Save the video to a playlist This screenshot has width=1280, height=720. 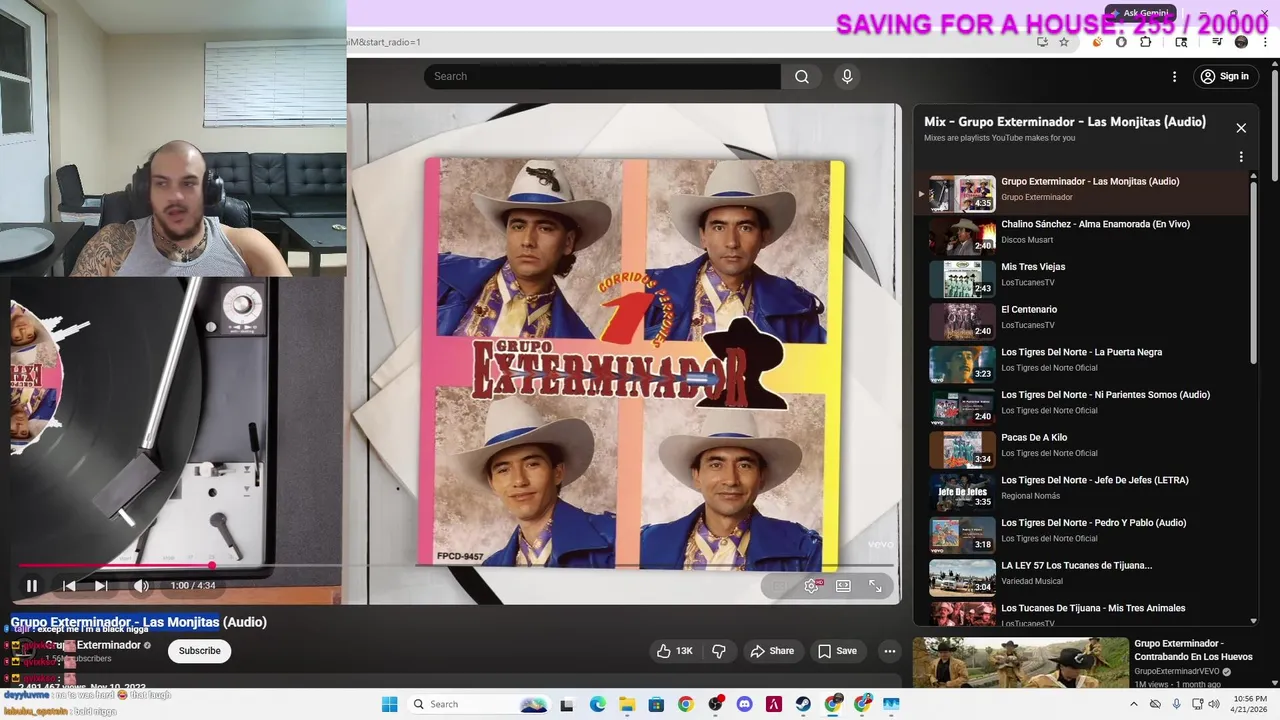(837, 651)
